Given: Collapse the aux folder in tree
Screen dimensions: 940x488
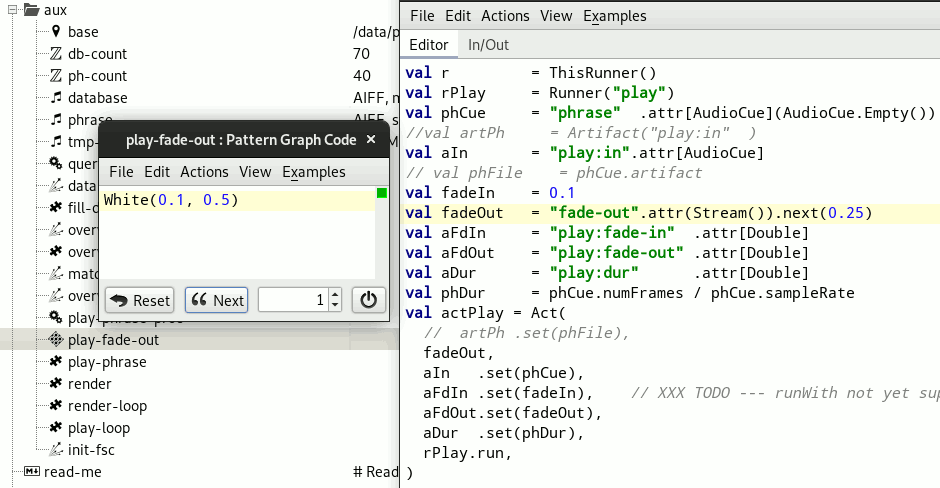Looking at the screenshot, I should (12, 10).
